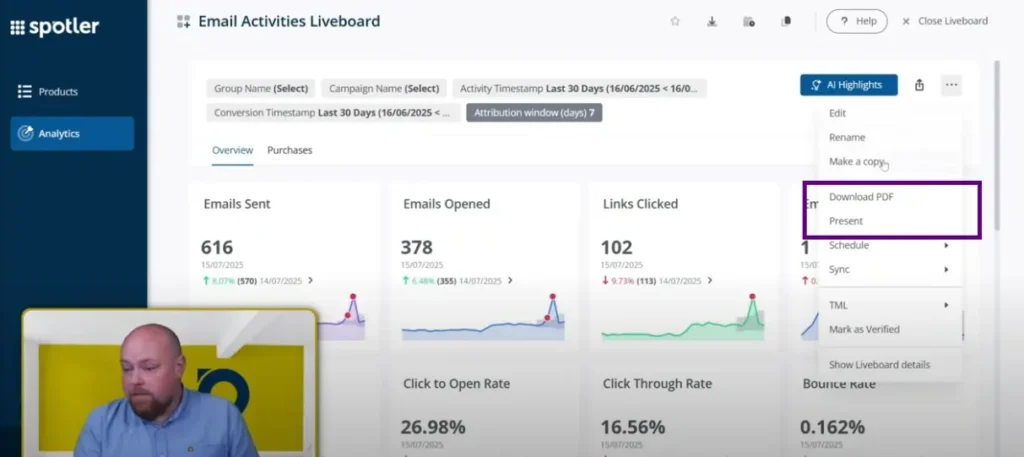This screenshot has height=457, width=1024.
Task: Click the liveboard icon beside the title
Action: point(183,21)
